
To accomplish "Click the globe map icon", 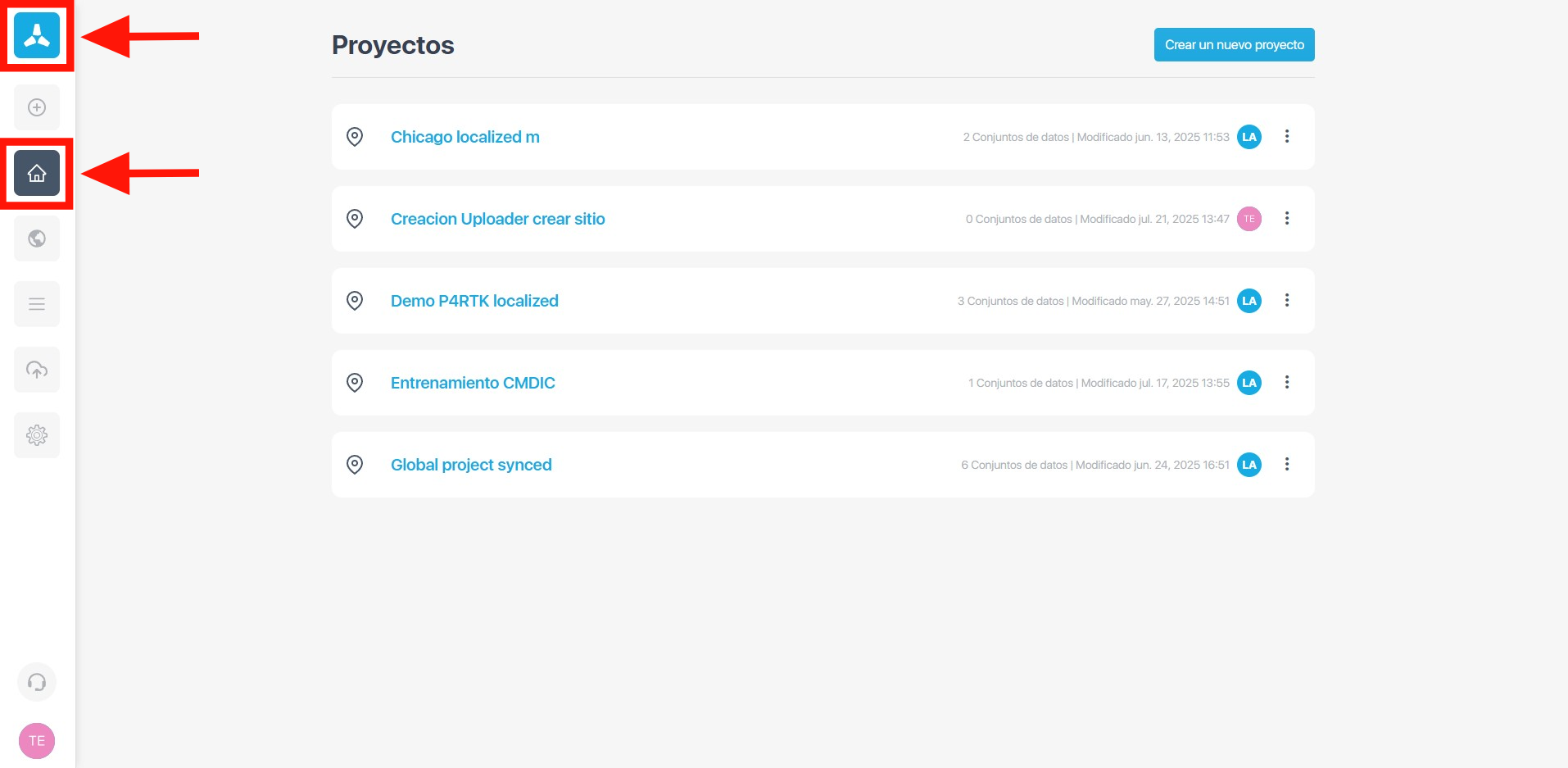I will [x=36, y=239].
